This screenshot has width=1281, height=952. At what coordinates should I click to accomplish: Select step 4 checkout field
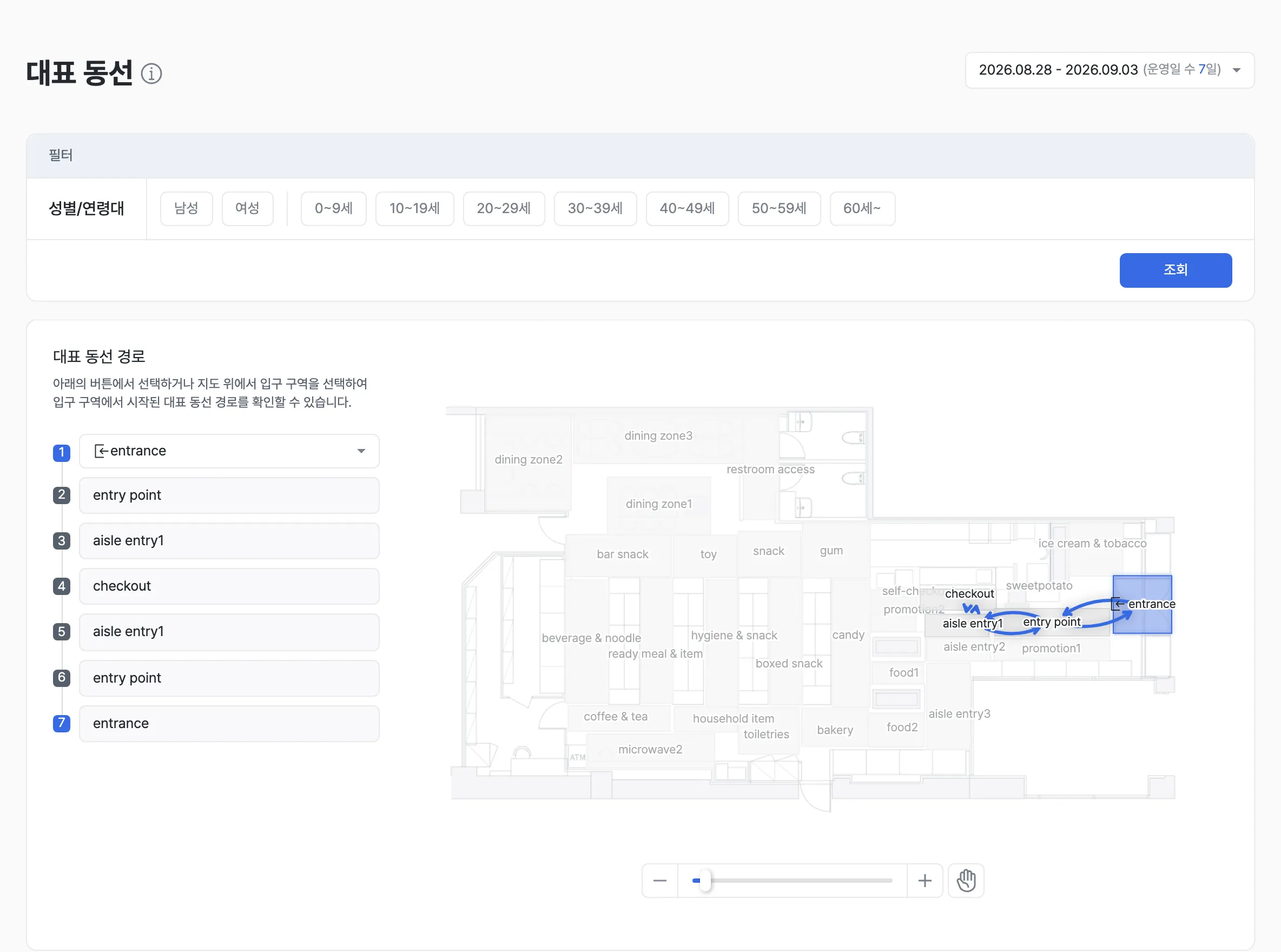click(229, 586)
